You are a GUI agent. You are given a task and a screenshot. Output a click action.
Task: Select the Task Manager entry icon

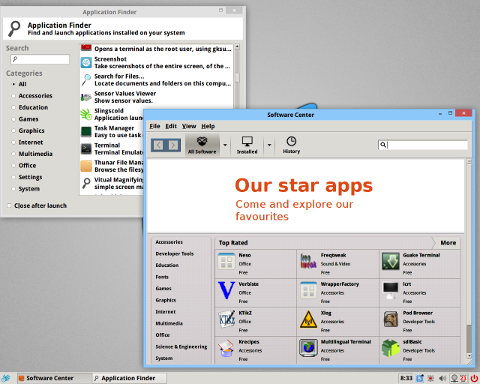click(x=86, y=132)
